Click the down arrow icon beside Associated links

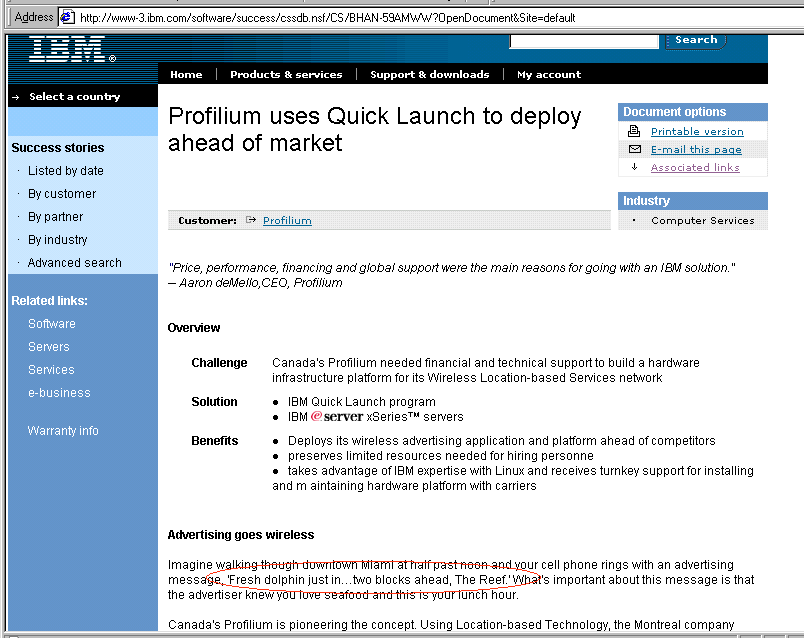click(x=634, y=167)
